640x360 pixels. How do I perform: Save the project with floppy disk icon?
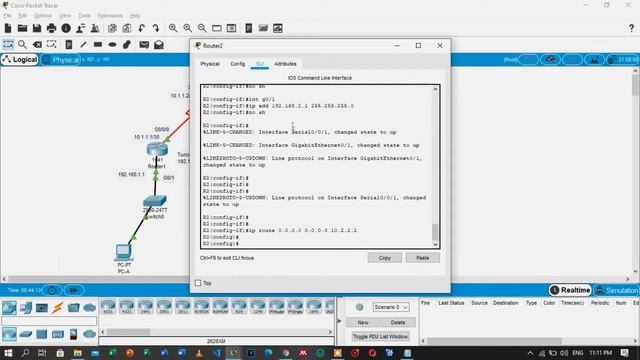pos(37,28)
